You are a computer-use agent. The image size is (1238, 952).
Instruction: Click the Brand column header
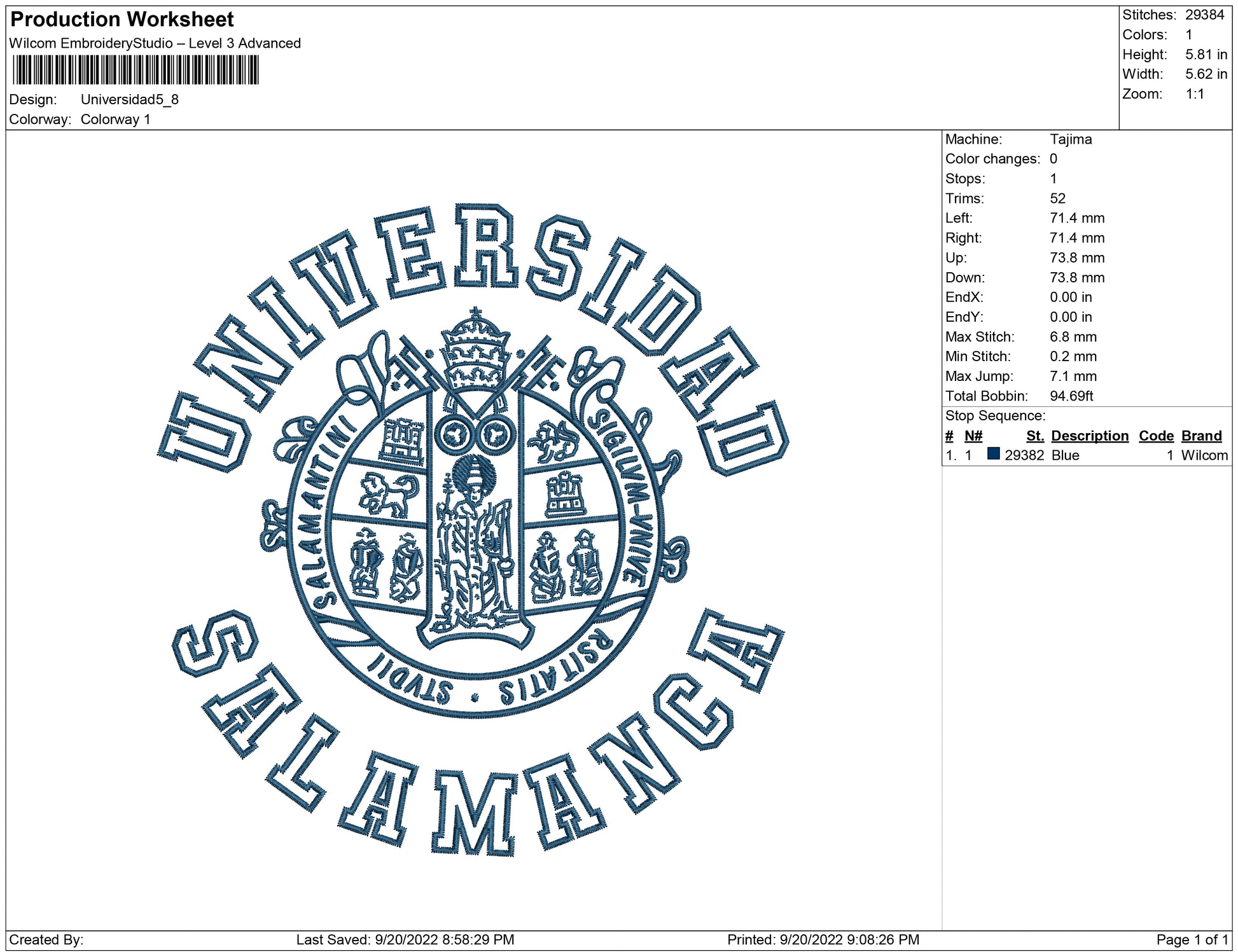point(1201,436)
